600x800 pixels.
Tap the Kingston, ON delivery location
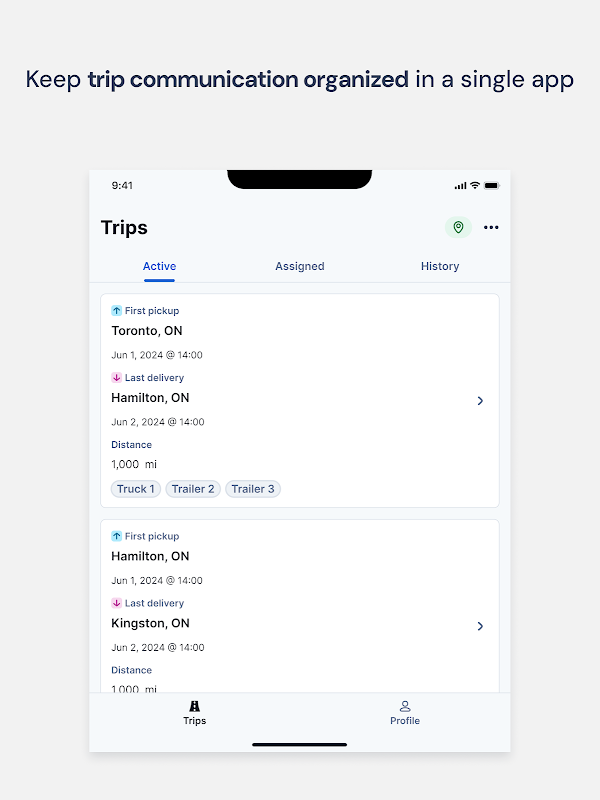[x=150, y=623]
